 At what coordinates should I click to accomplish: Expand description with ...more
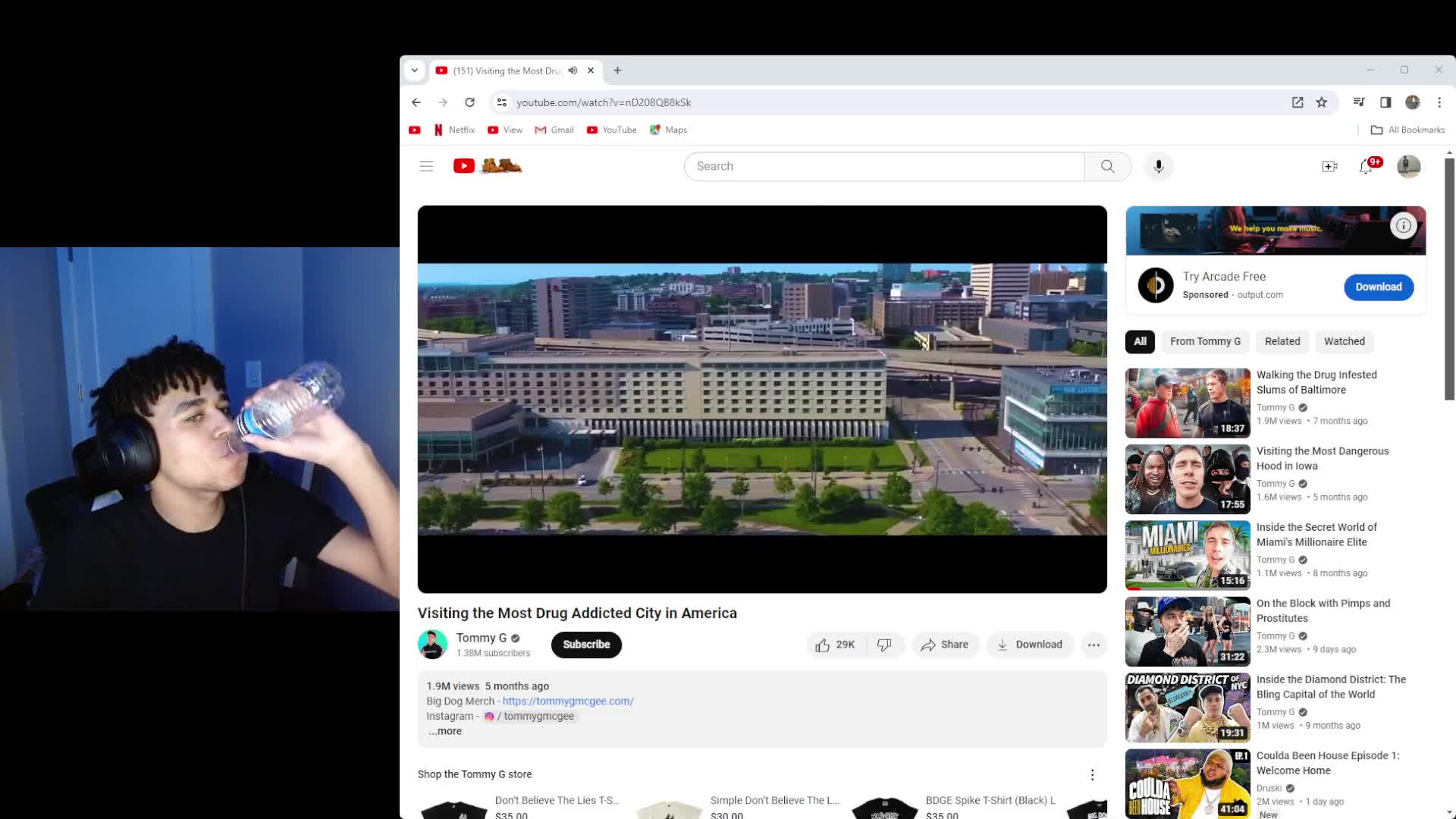point(445,731)
